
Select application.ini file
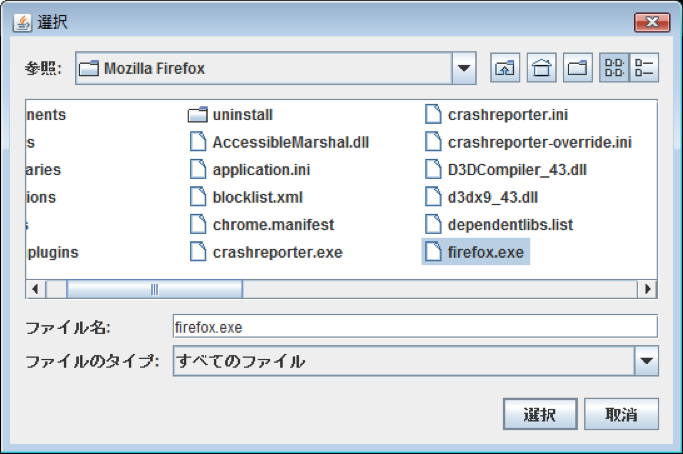pos(249,169)
